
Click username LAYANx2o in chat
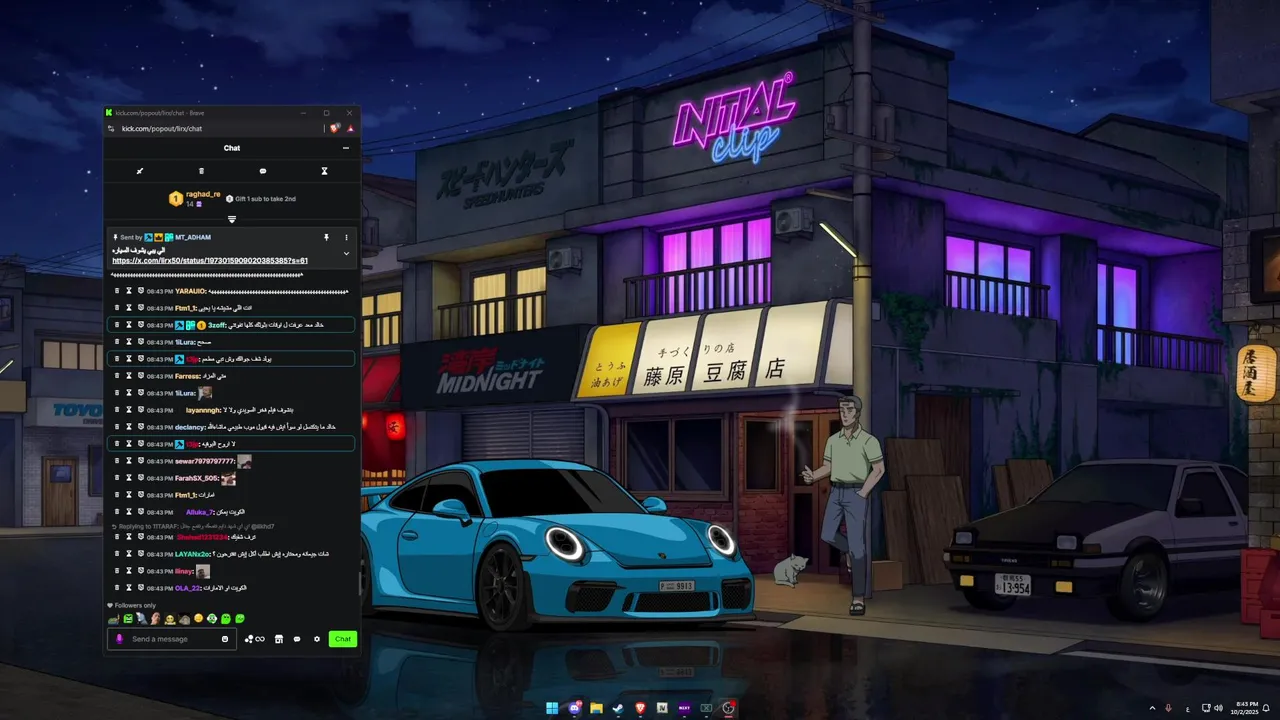click(193, 554)
